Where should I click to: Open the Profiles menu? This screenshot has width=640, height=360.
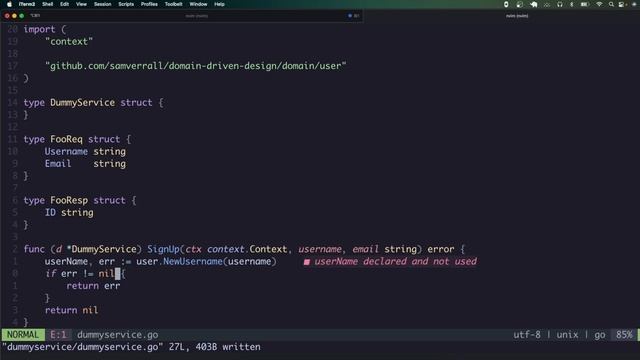coord(149,4)
